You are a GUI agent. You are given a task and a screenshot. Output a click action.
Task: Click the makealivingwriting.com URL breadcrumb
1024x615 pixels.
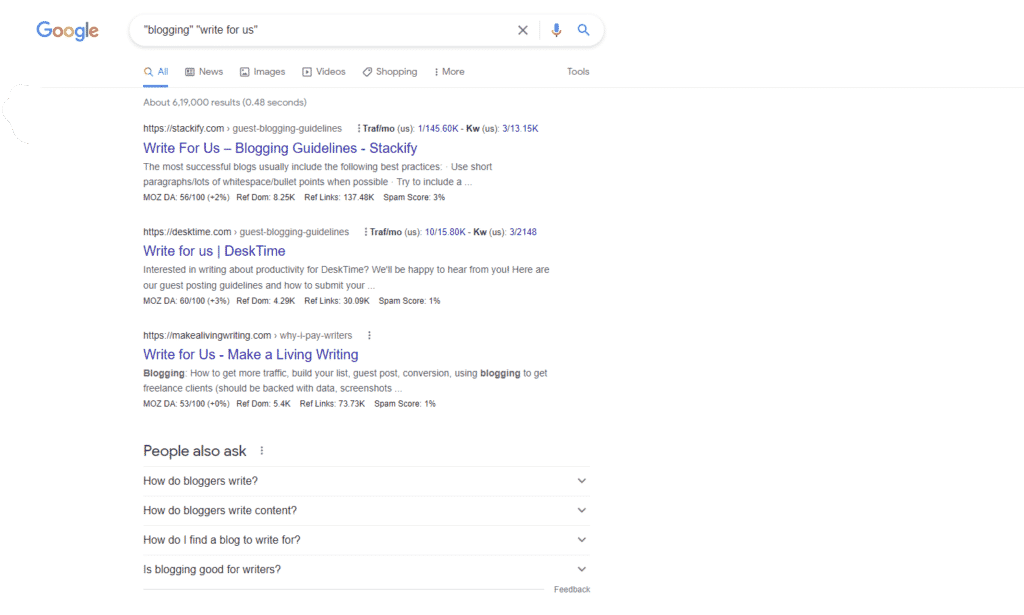pyautogui.click(x=248, y=336)
